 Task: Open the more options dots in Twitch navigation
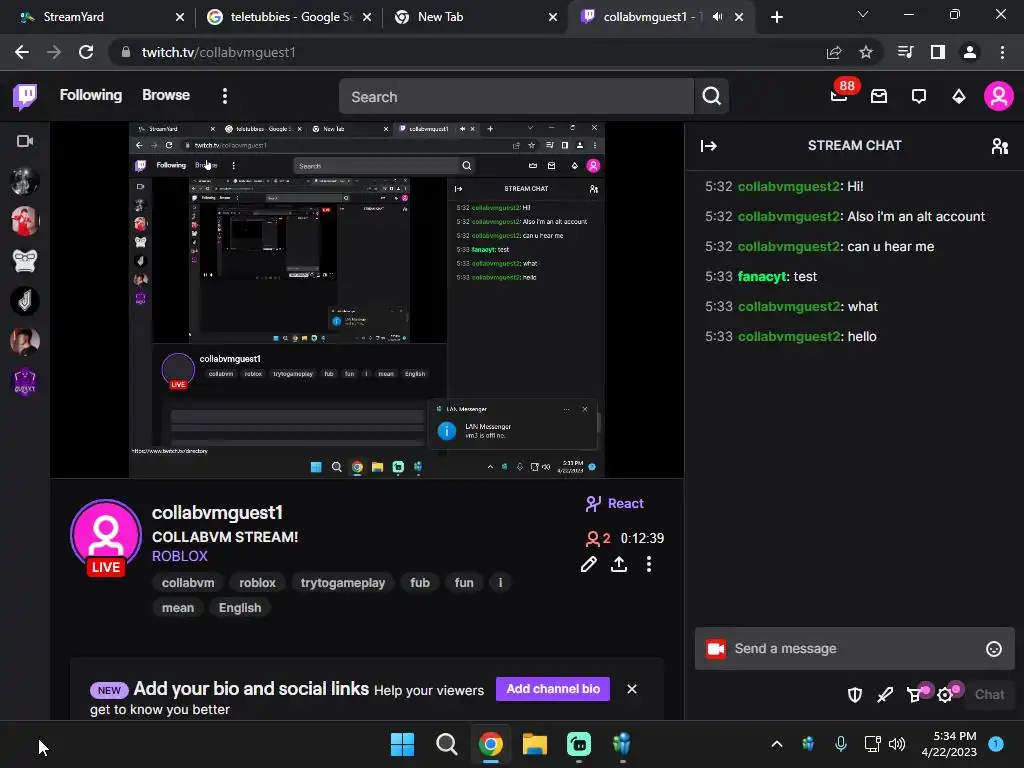(x=225, y=97)
